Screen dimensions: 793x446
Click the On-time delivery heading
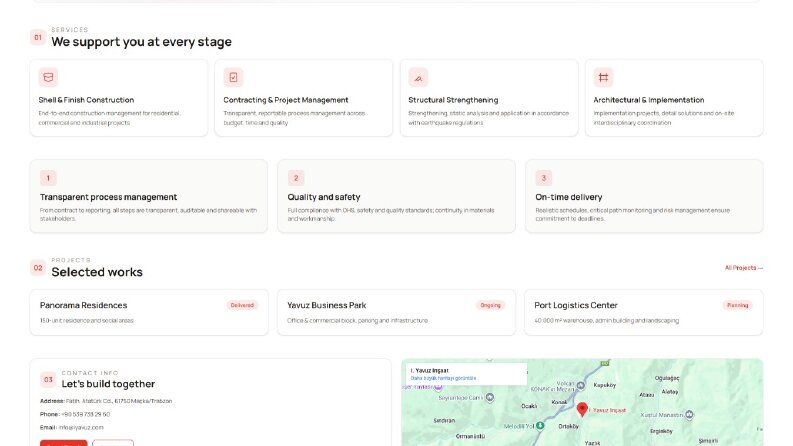(x=569, y=197)
